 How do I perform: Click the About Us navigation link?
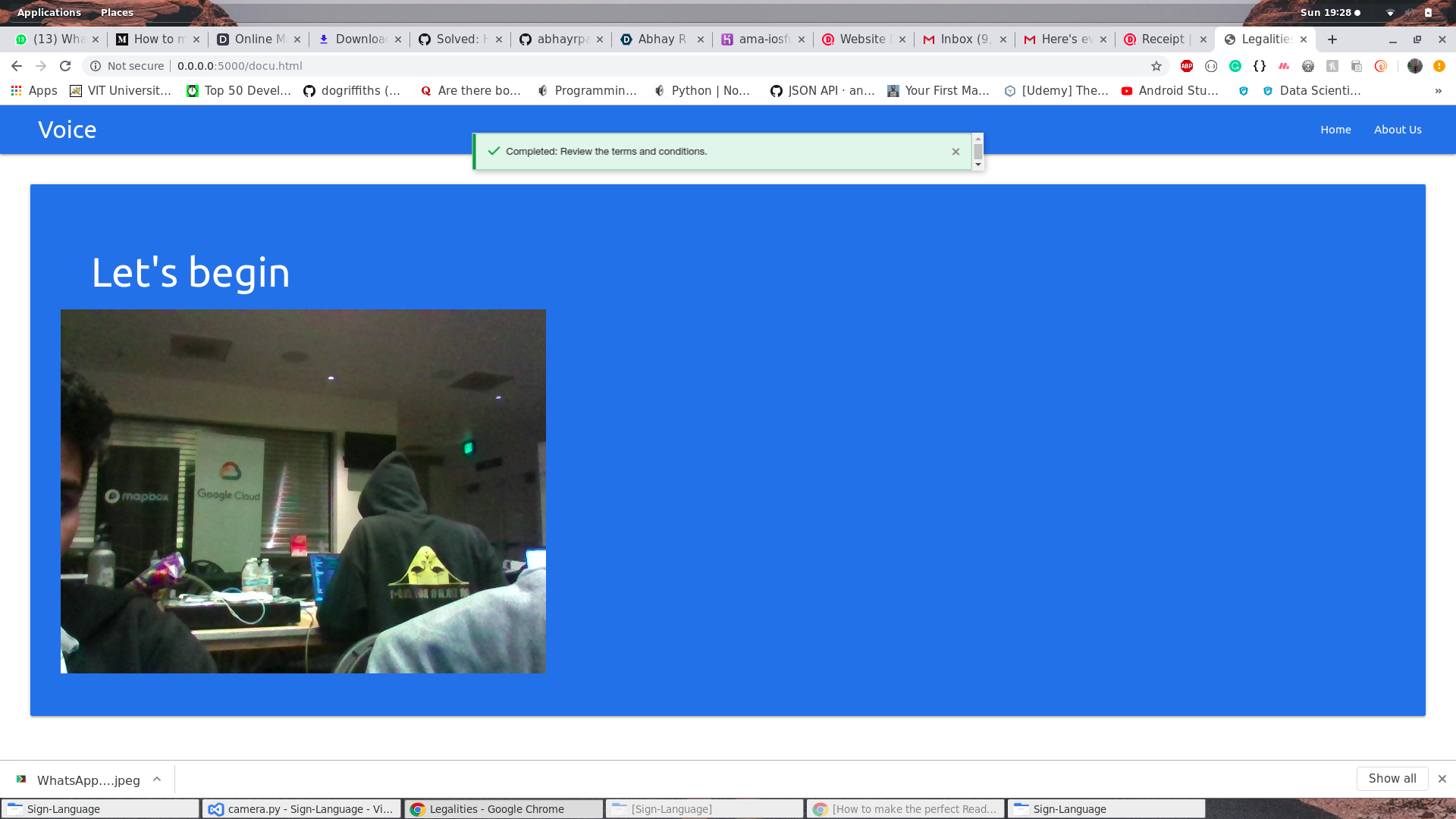(1397, 130)
